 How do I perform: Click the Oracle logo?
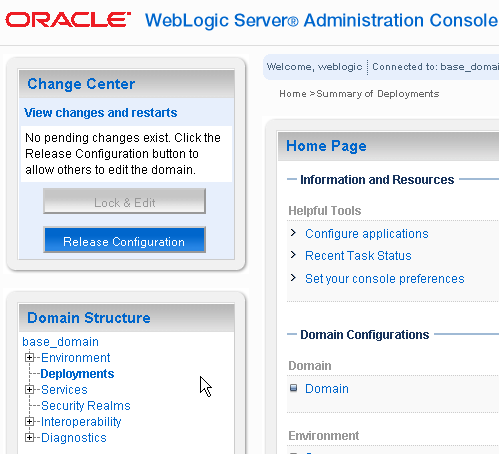68,20
